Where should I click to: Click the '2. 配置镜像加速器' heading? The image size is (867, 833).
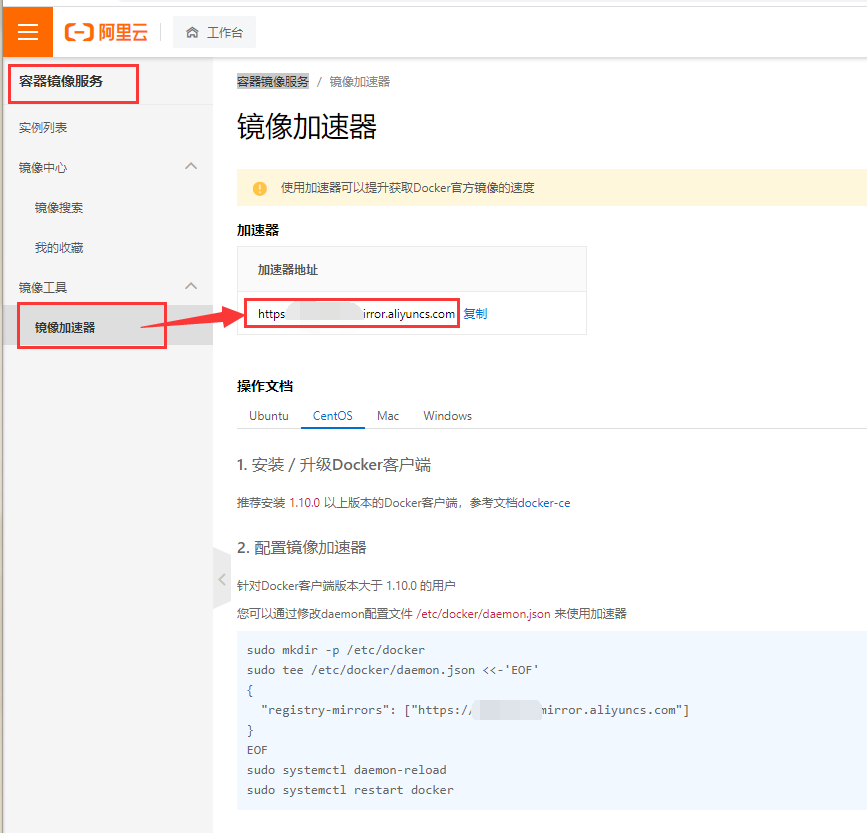(x=302, y=548)
